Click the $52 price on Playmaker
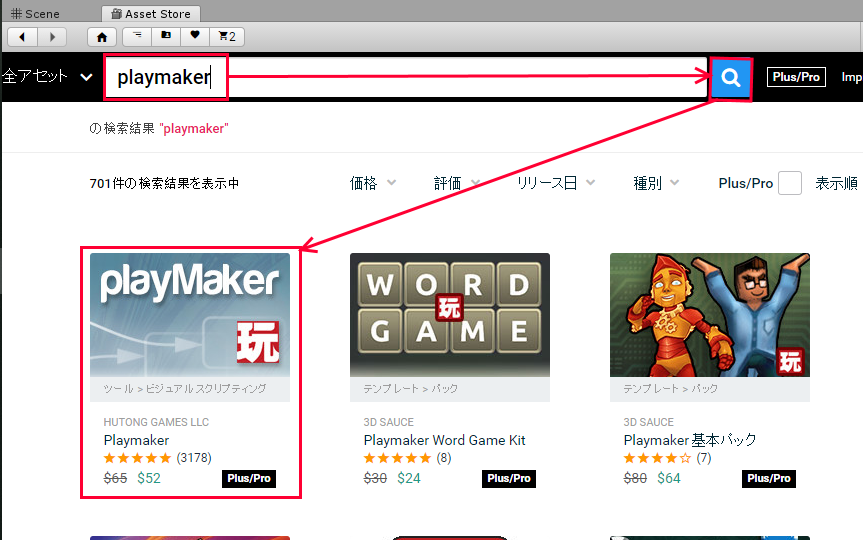The image size is (863, 540). [149, 478]
